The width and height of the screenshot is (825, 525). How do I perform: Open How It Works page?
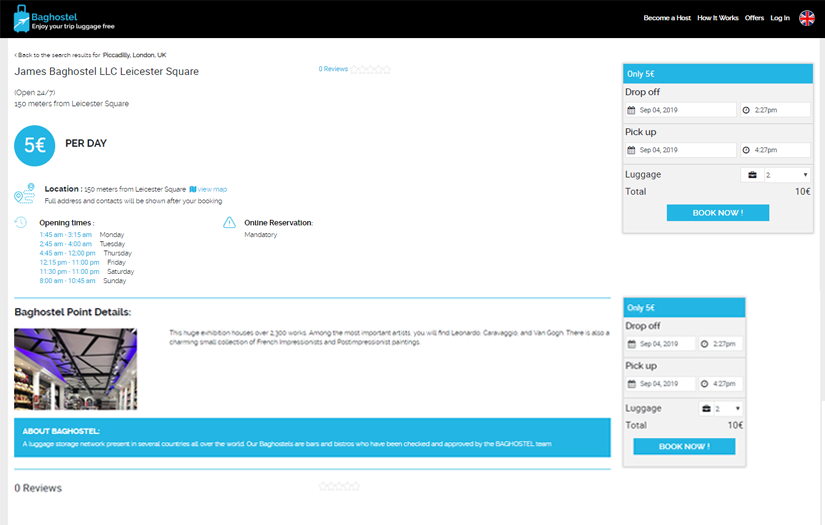coord(718,18)
